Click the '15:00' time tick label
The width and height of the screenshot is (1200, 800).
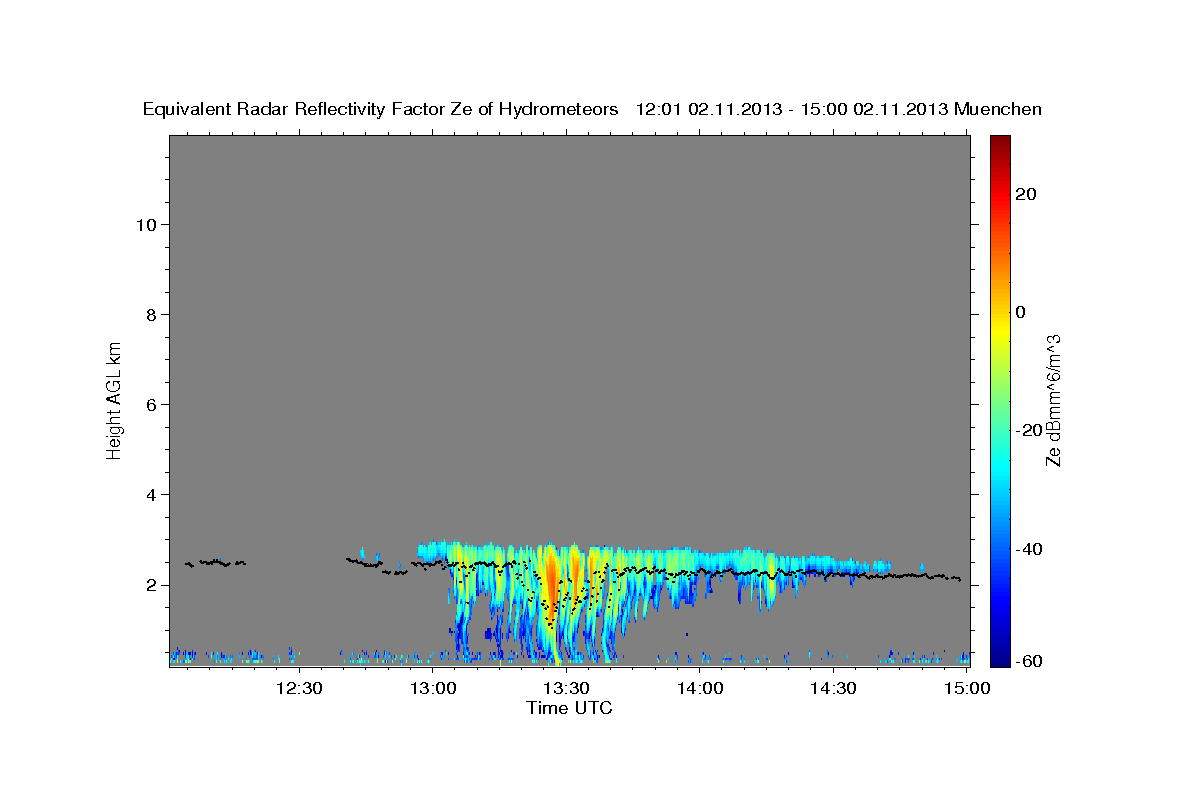tap(966, 688)
